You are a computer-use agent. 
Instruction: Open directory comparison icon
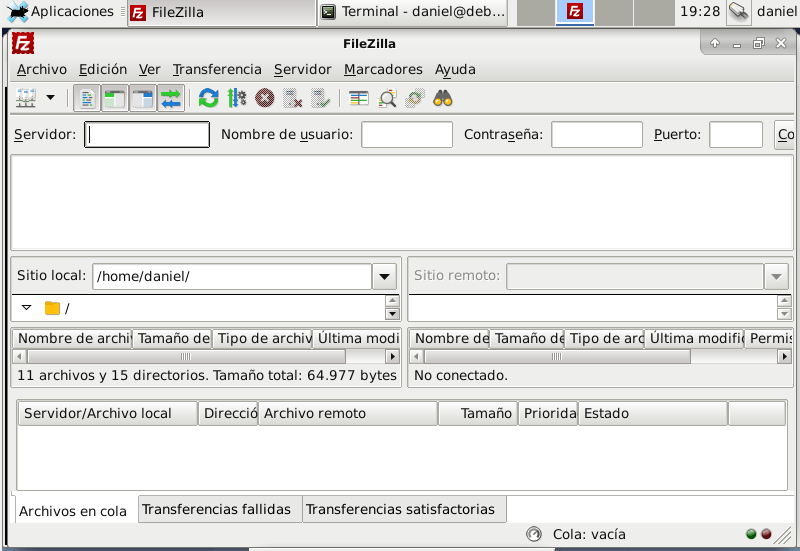pos(359,98)
